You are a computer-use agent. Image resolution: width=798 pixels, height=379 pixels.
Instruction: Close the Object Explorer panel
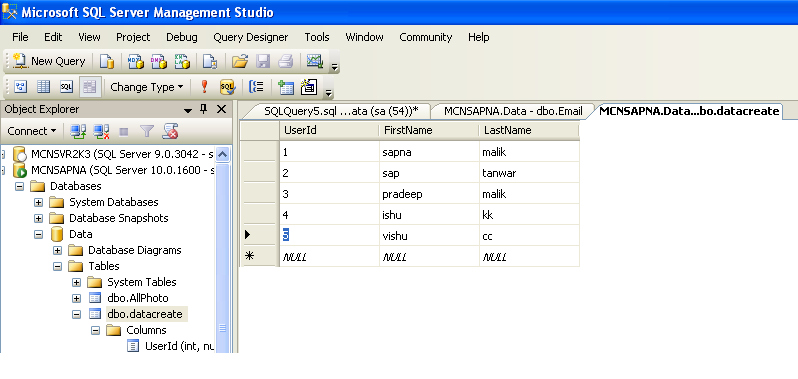pos(221,109)
